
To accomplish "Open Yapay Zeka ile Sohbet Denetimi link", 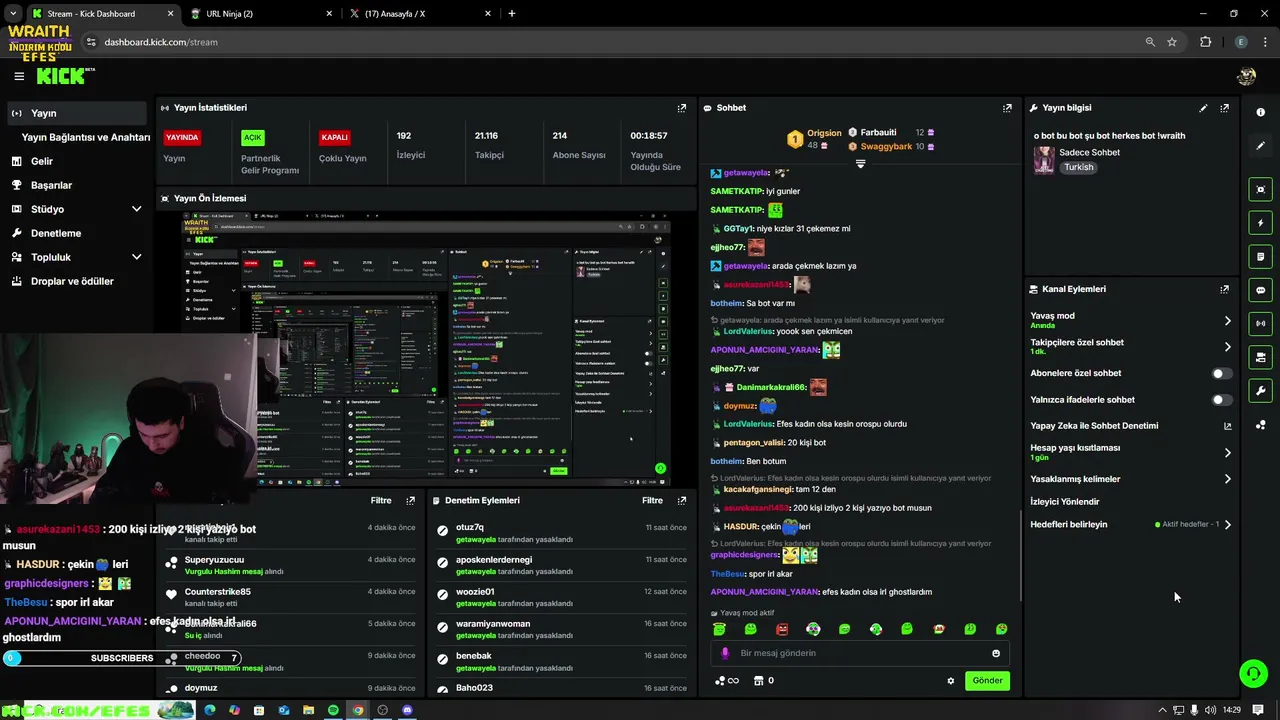I will point(1130,426).
